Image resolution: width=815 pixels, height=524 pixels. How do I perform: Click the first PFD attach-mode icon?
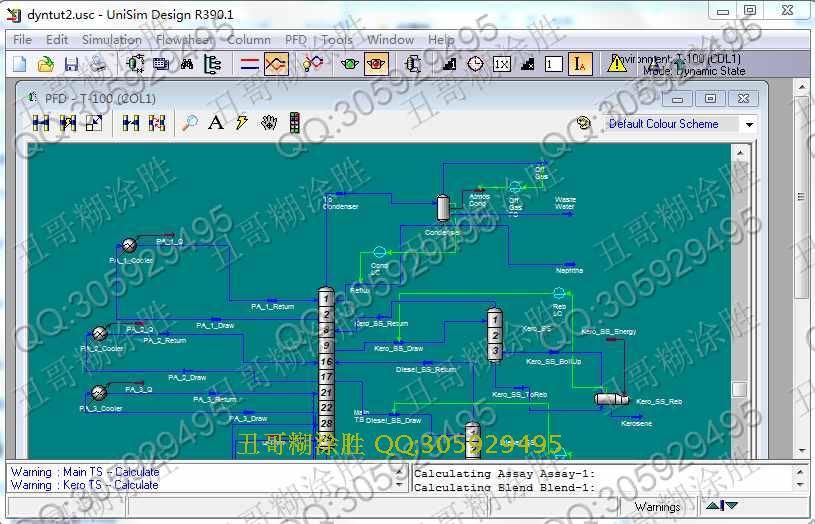pyautogui.click(x=41, y=123)
